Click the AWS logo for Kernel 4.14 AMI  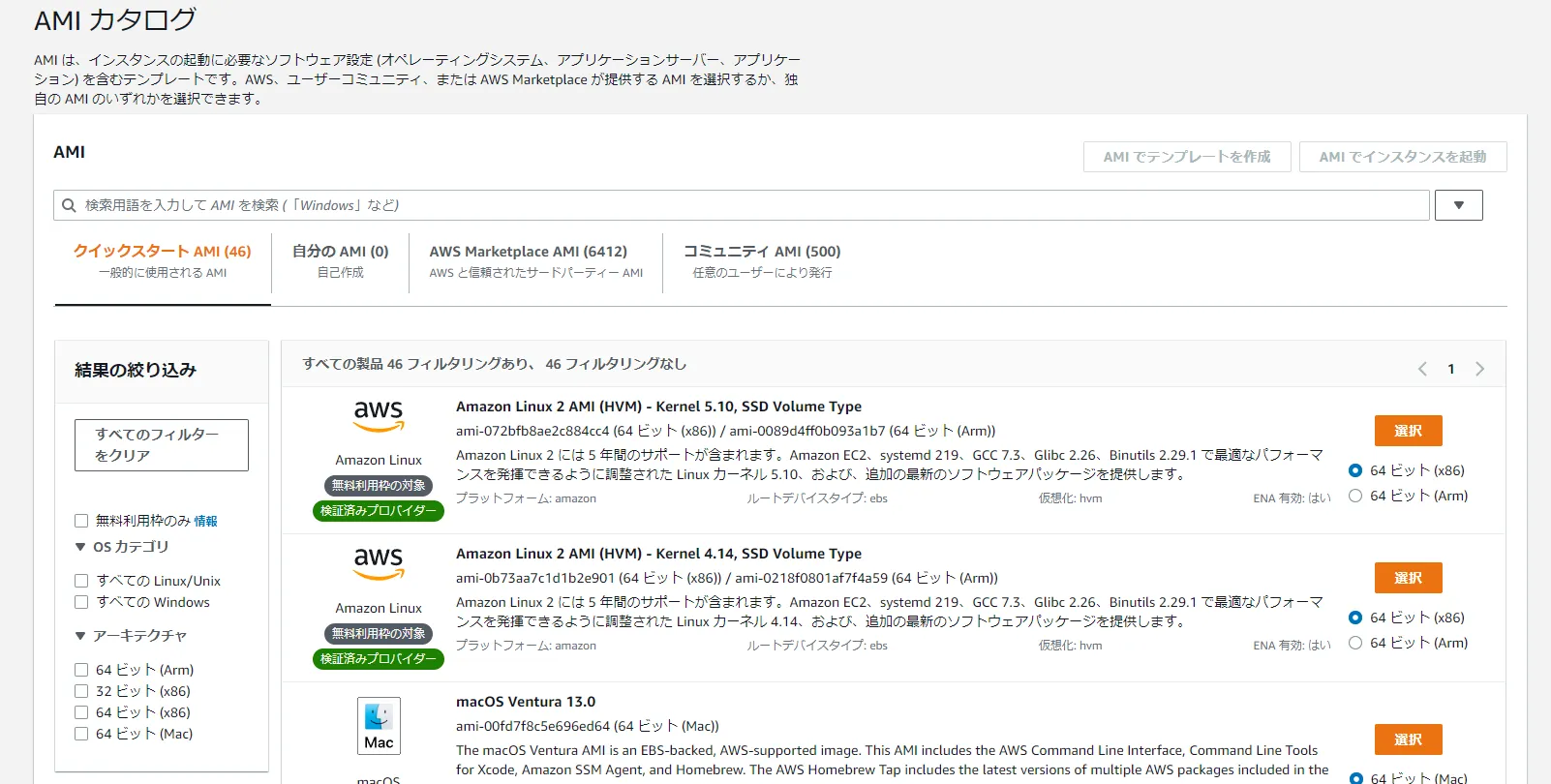[x=379, y=564]
